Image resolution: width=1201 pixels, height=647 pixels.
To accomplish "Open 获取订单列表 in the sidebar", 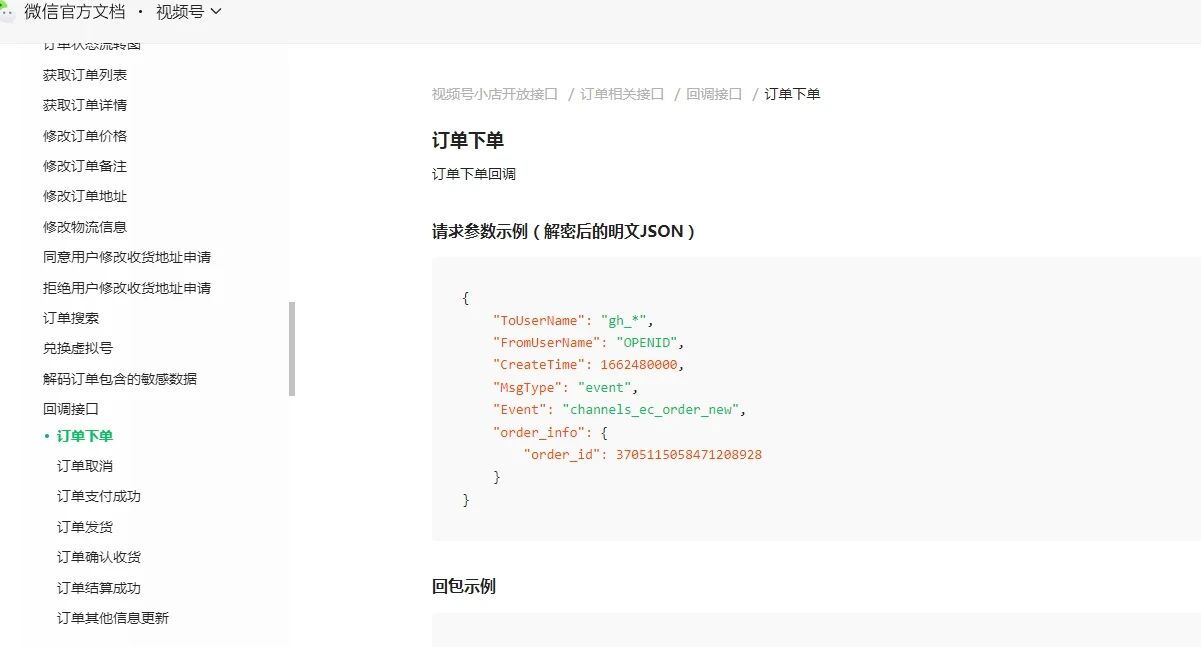I will 85,75.
